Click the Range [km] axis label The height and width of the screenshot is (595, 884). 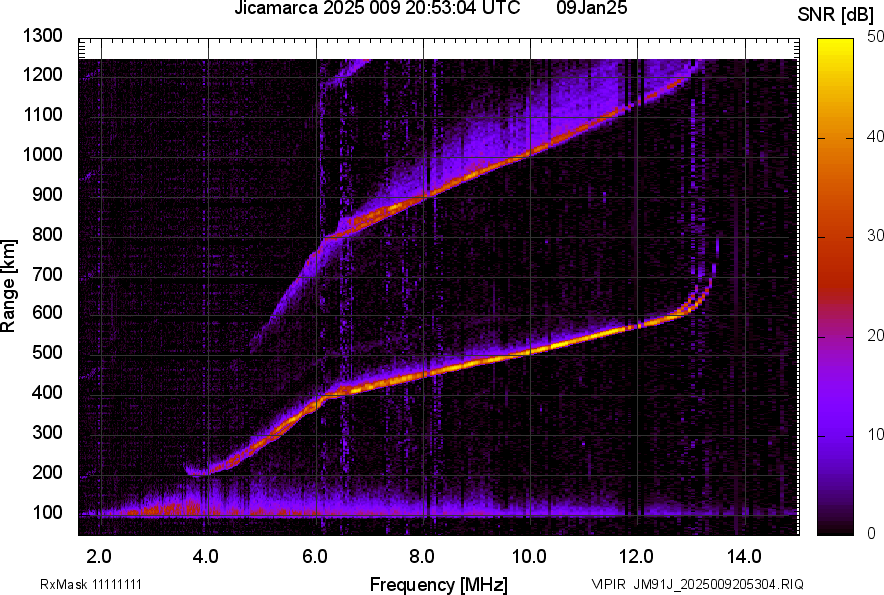[8, 286]
